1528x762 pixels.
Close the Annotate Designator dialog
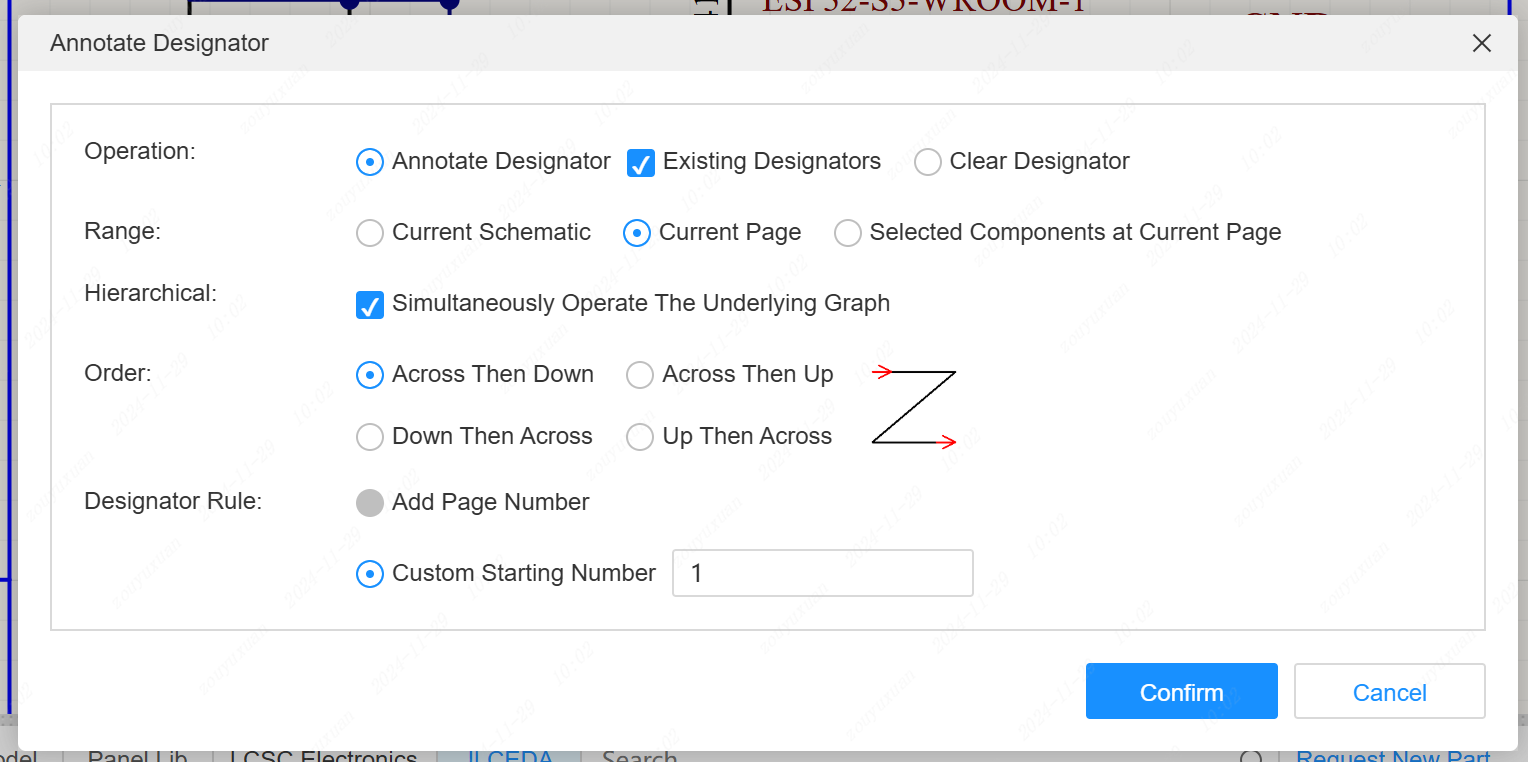pos(1481,43)
